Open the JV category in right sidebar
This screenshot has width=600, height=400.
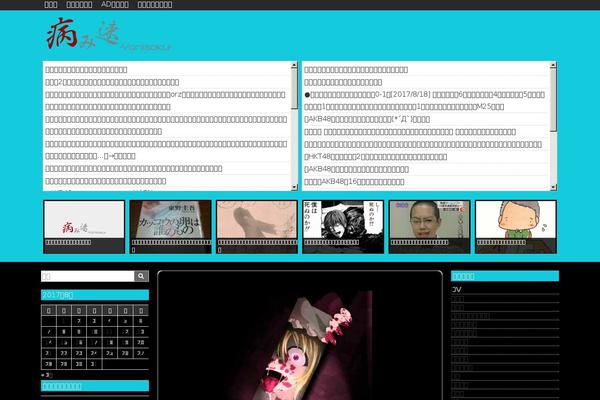[457, 290]
